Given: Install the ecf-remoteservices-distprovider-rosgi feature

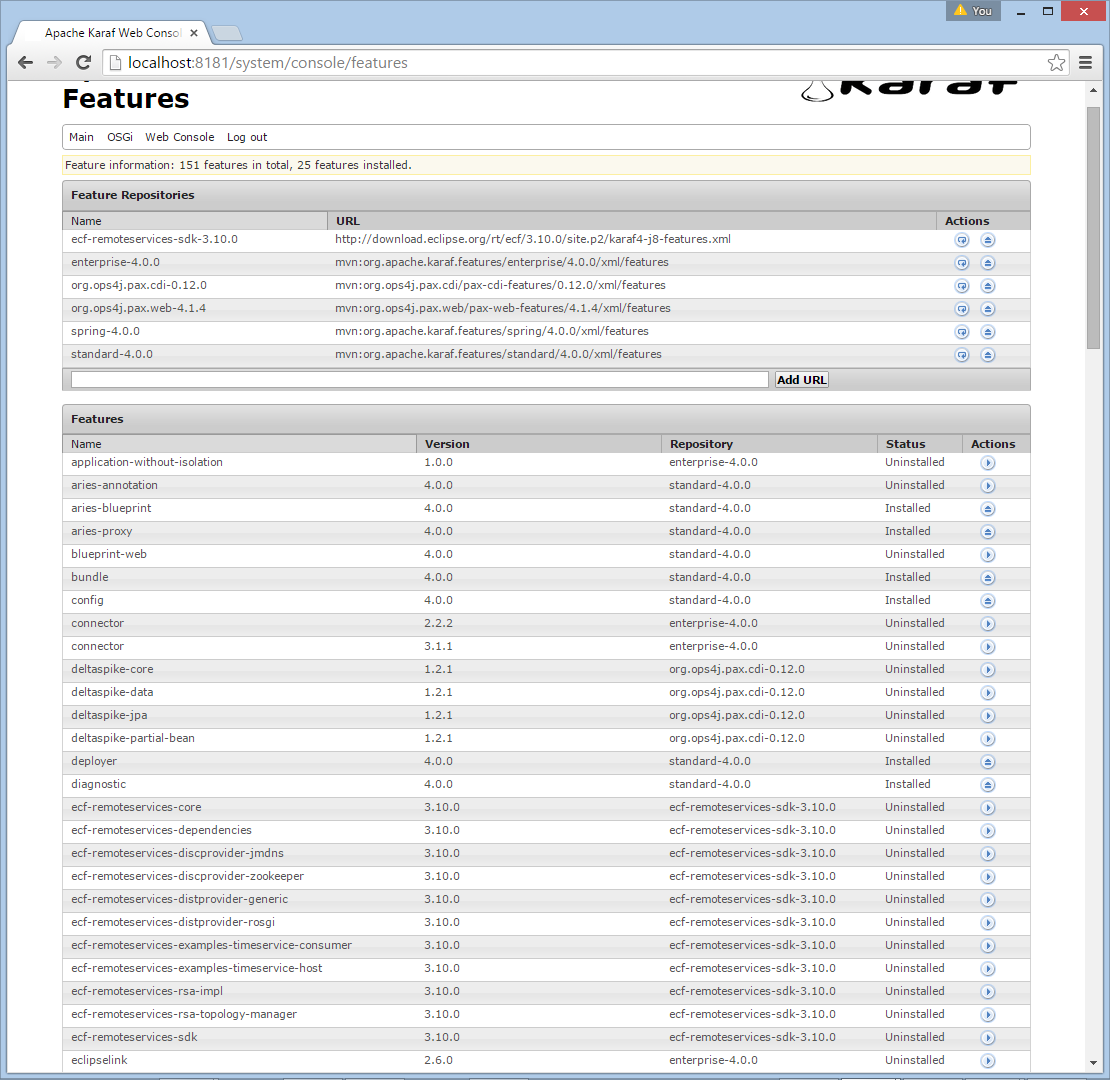Looking at the screenshot, I should point(988,923).
